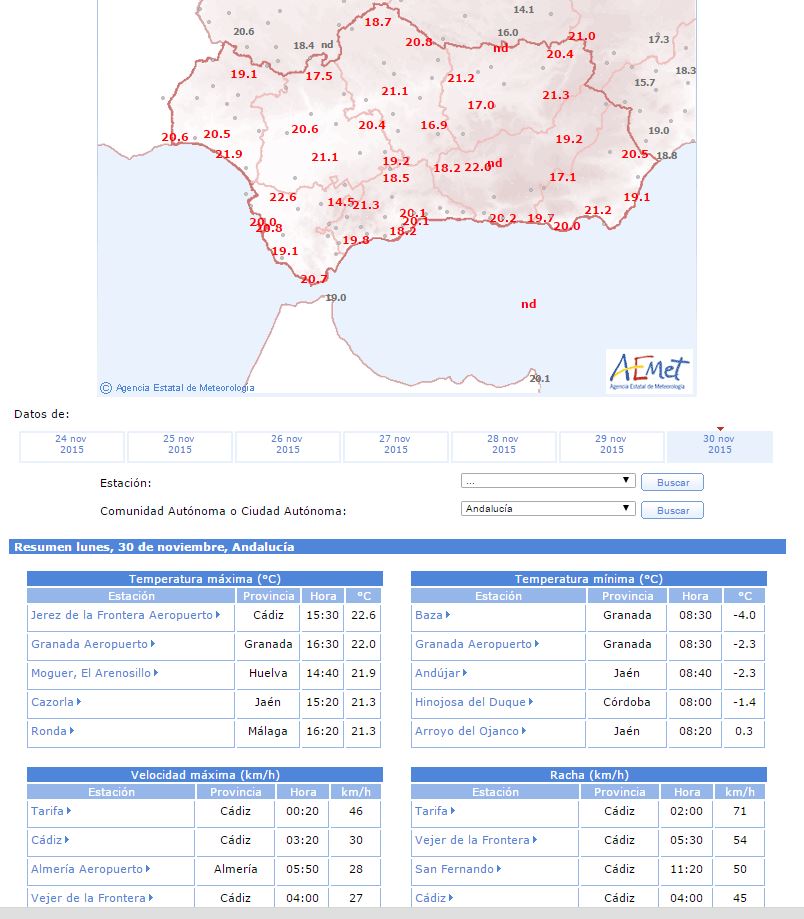Open Hinojosa del Duque station link
The image size is (804, 919).
pos(467,702)
